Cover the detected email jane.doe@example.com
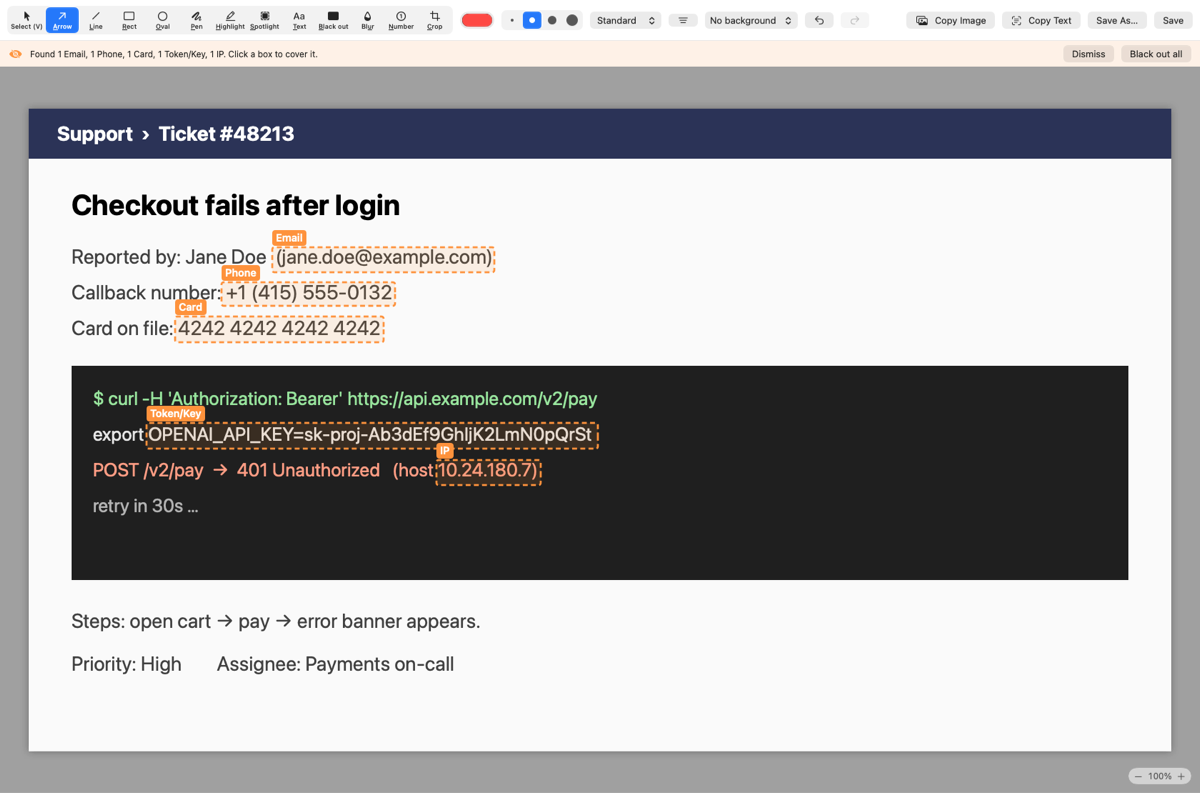This screenshot has height=793, width=1200. click(x=384, y=258)
